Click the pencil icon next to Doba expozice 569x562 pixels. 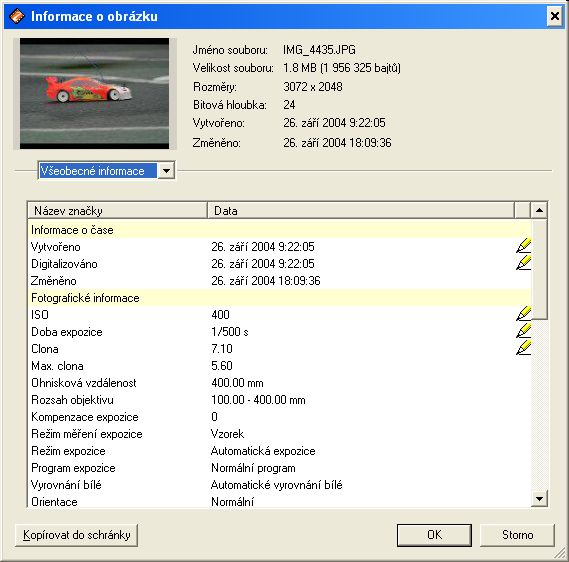[x=523, y=331]
